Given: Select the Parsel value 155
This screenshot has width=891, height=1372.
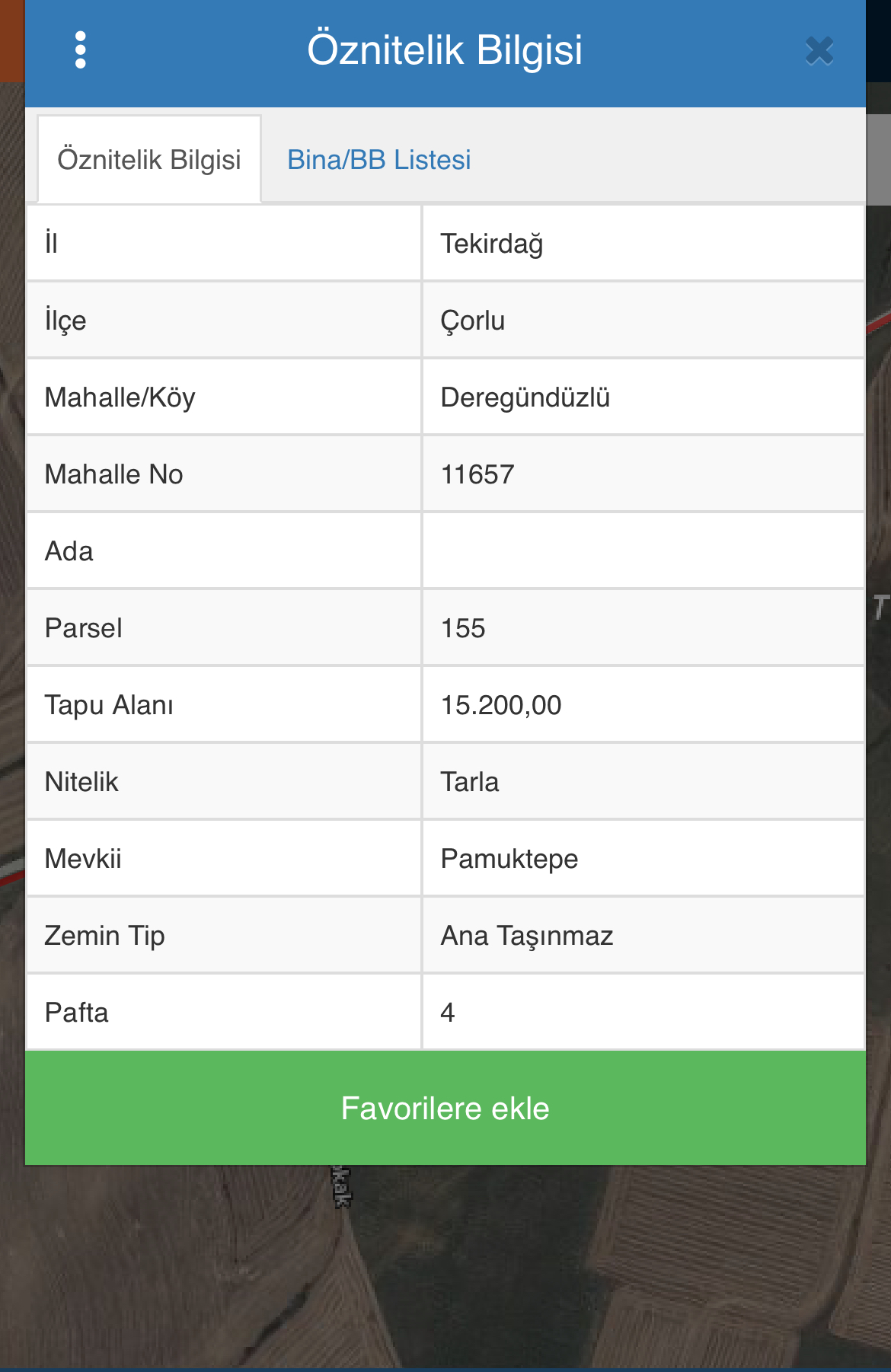Looking at the screenshot, I should click(x=463, y=628).
